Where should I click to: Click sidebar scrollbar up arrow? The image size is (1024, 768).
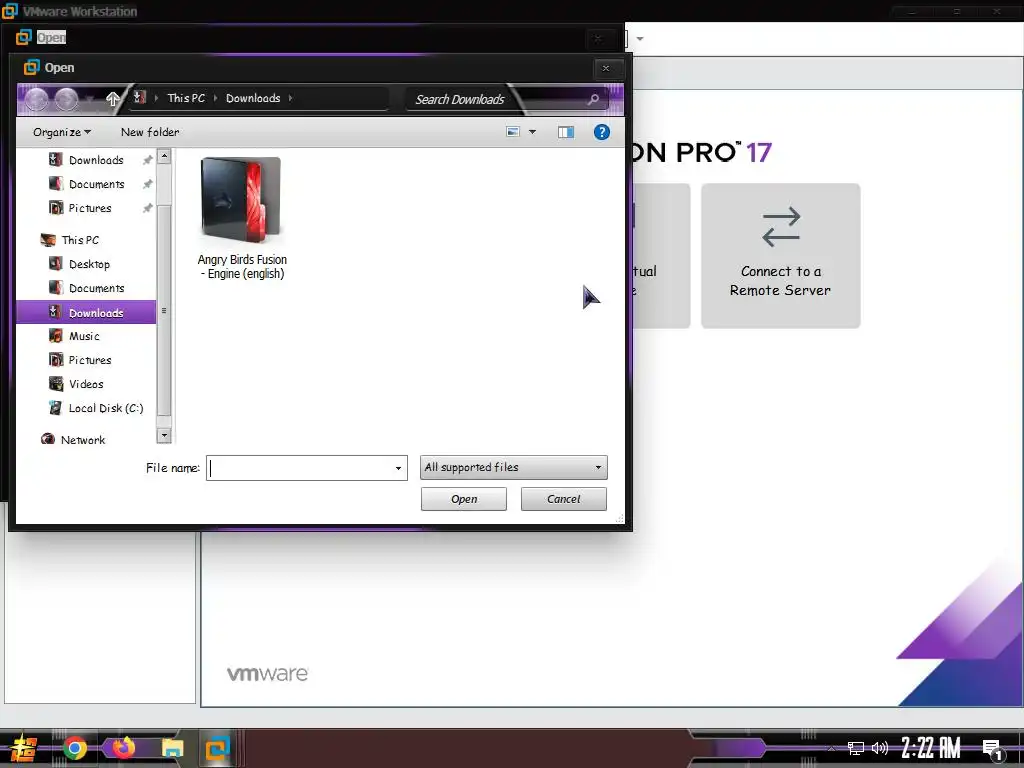[x=164, y=156]
